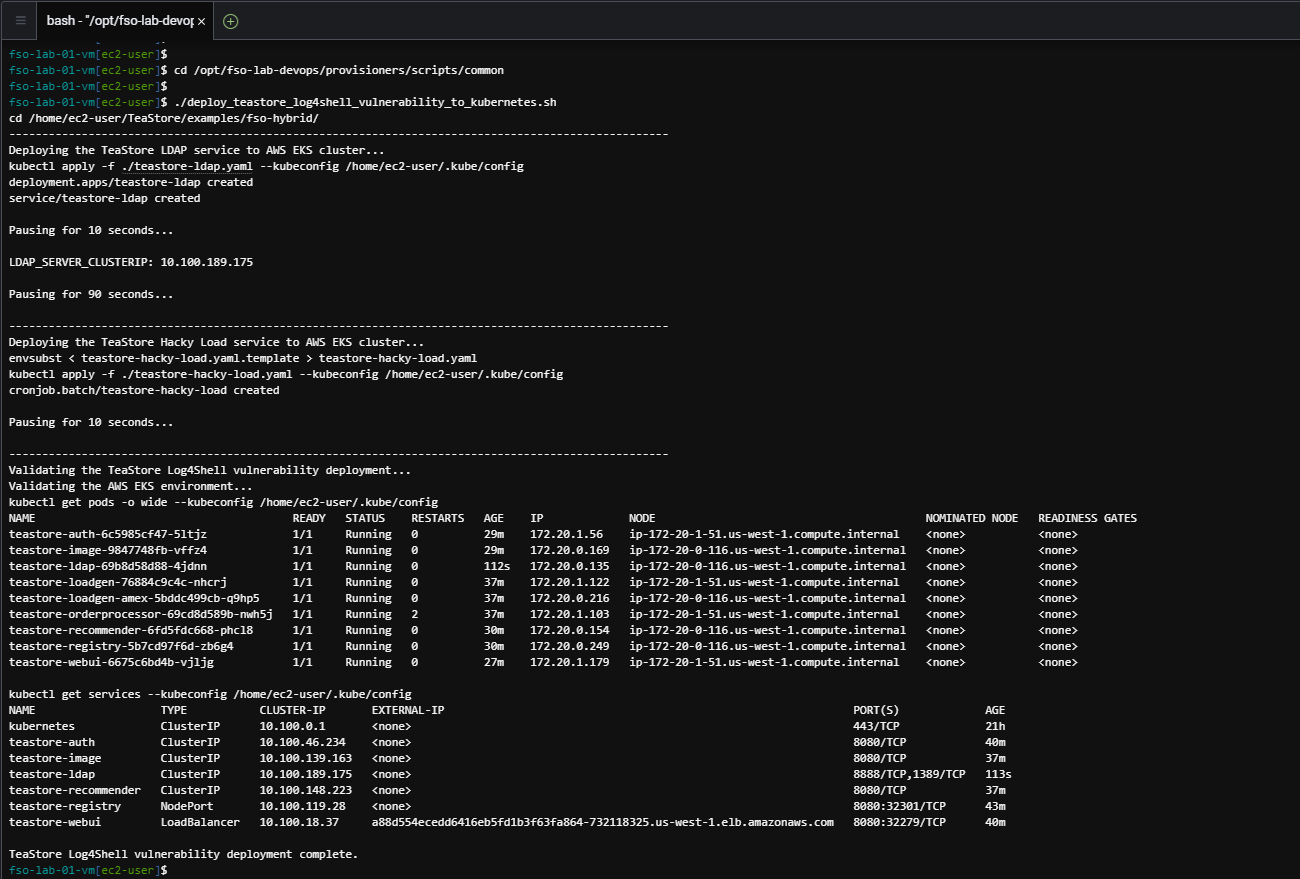
Task: Open the terminal pane menu icon
Action: (x=20, y=20)
